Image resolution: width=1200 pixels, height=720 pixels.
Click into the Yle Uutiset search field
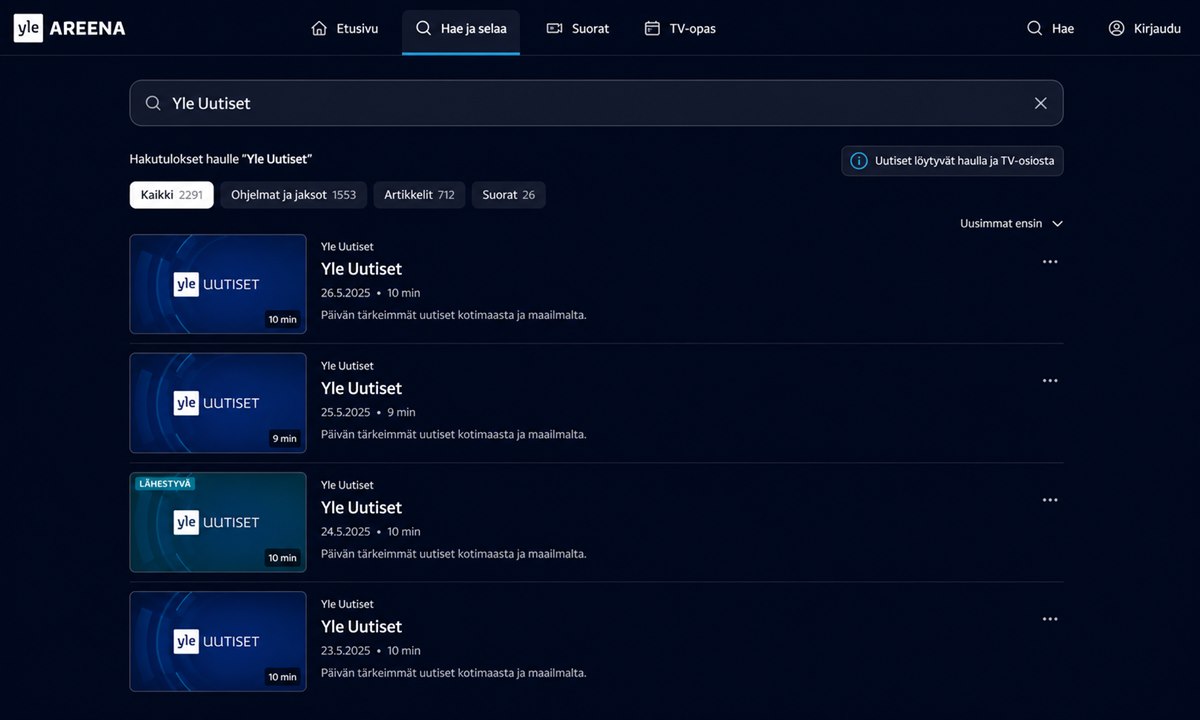pos(596,103)
